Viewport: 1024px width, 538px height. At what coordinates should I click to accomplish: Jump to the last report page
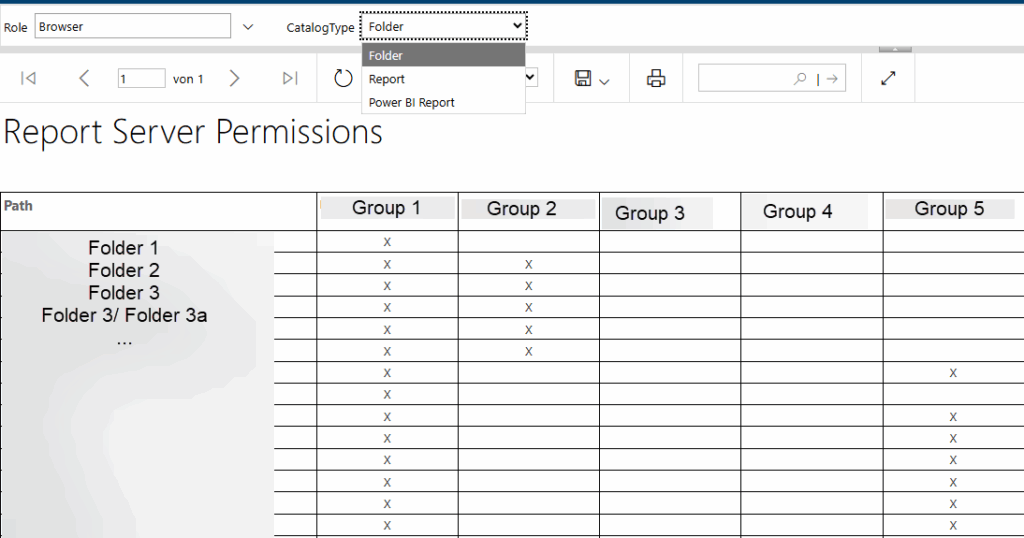pyautogui.click(x=290, y=79)
